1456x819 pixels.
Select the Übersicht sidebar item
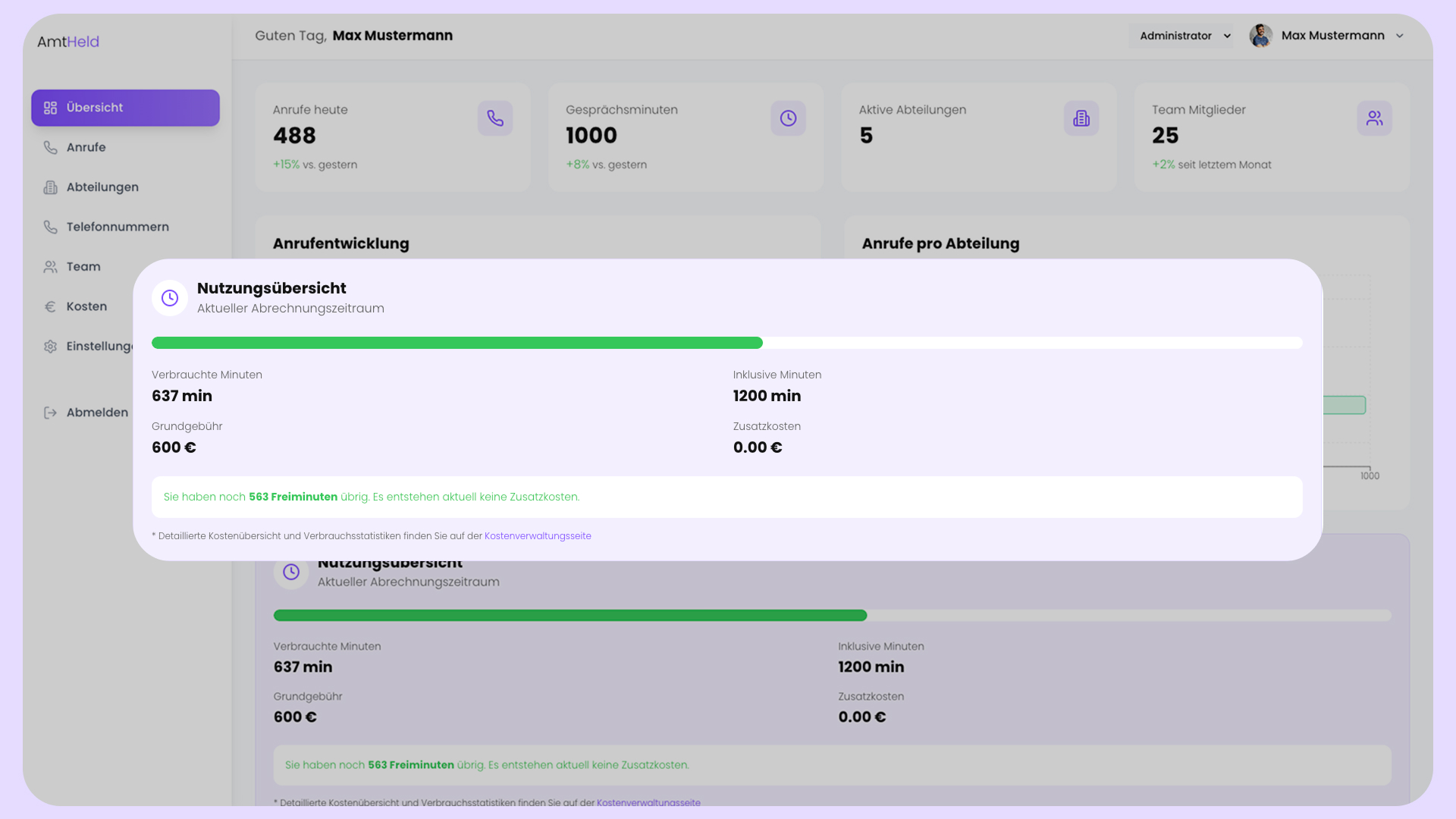(x=125, y=108)
